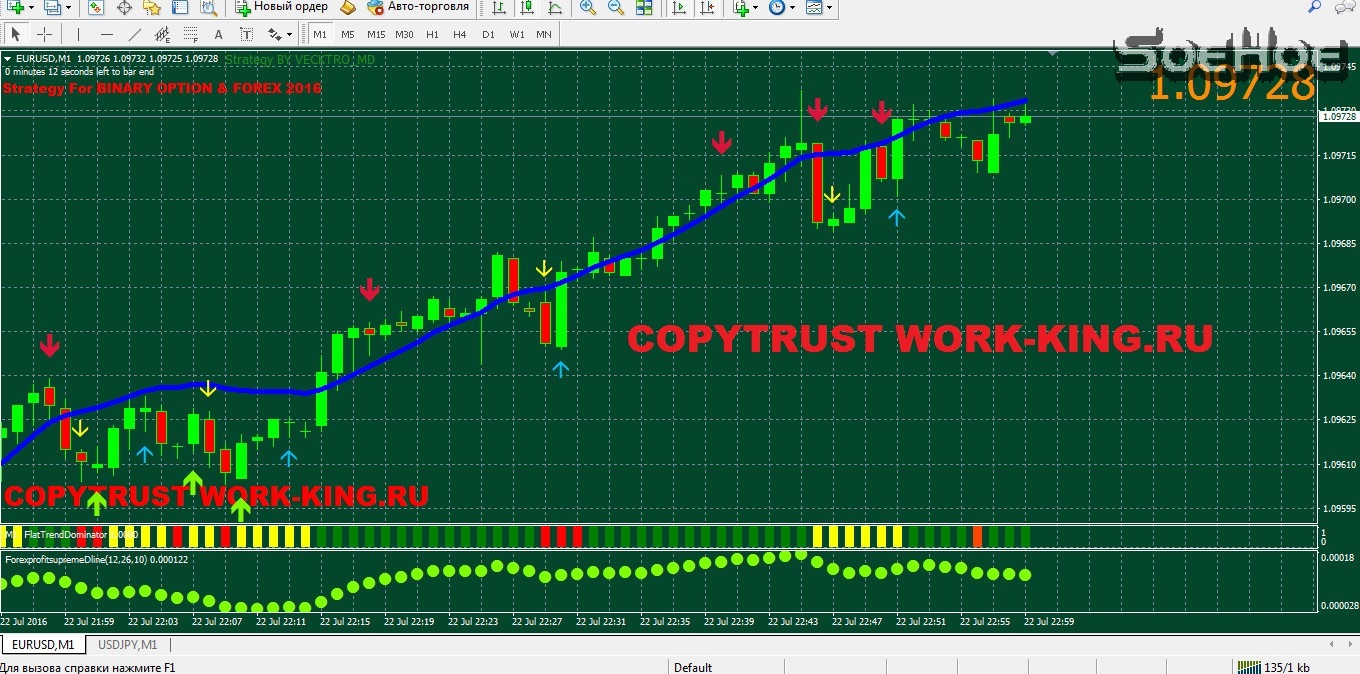Click the Zoom Out magnifier icon
1360x674 pixels.
pyautogui.click(x=616, y=8)
